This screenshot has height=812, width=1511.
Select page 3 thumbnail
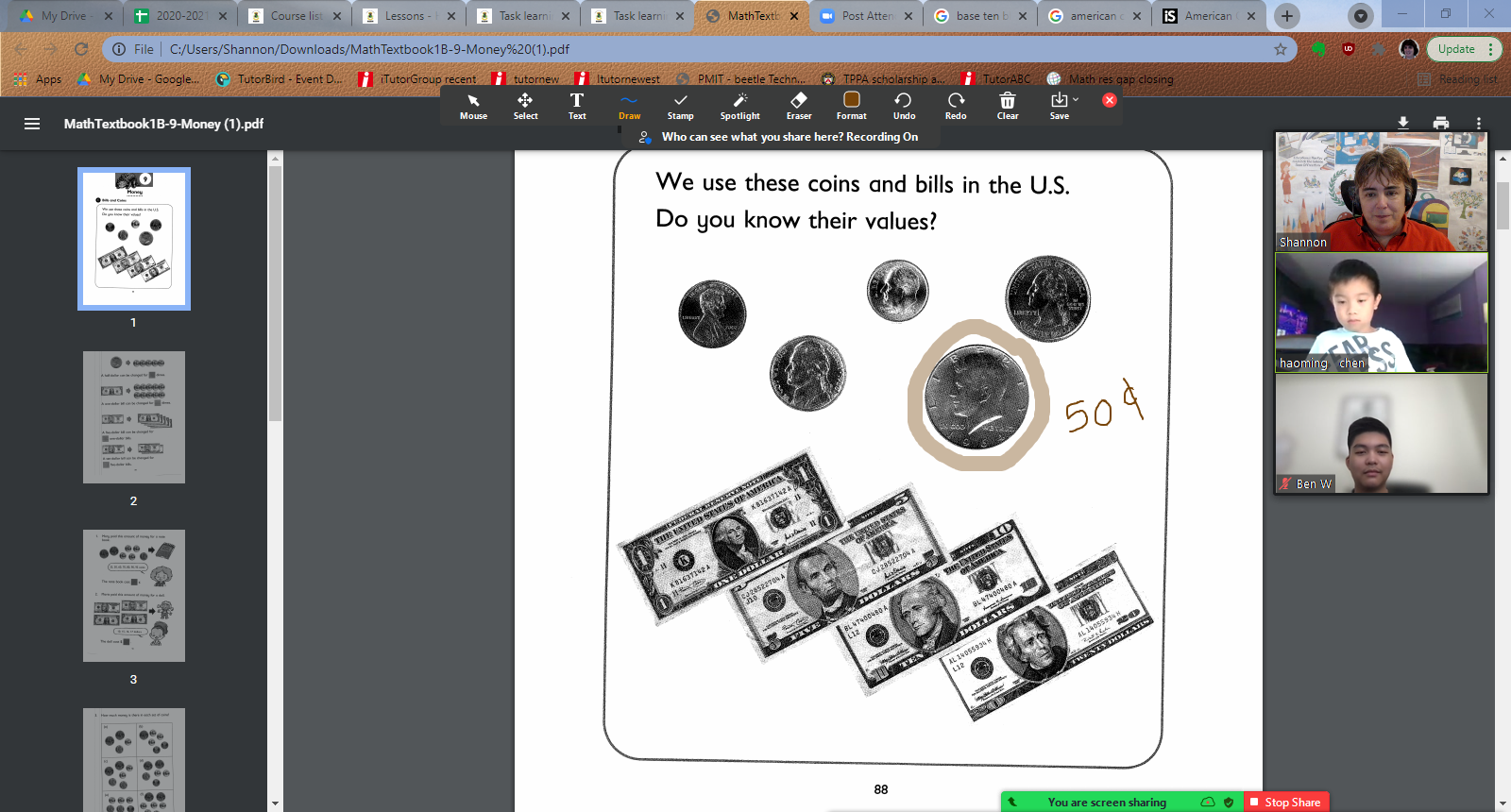coord(134,596)
